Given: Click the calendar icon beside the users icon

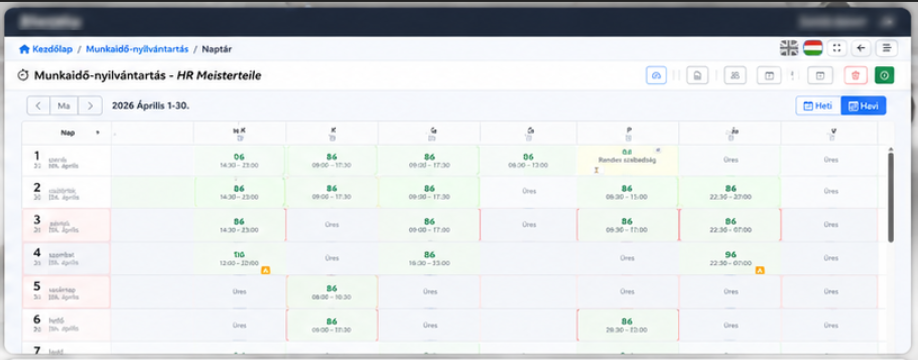Looking at the screenshot, I should coord(769,76).
